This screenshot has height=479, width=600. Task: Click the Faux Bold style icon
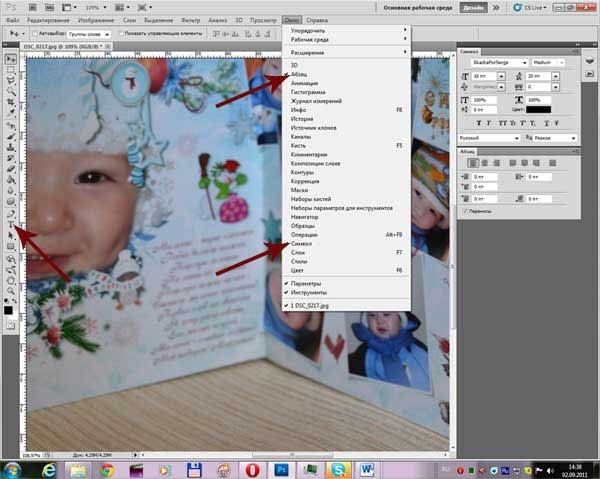(478, 123)
